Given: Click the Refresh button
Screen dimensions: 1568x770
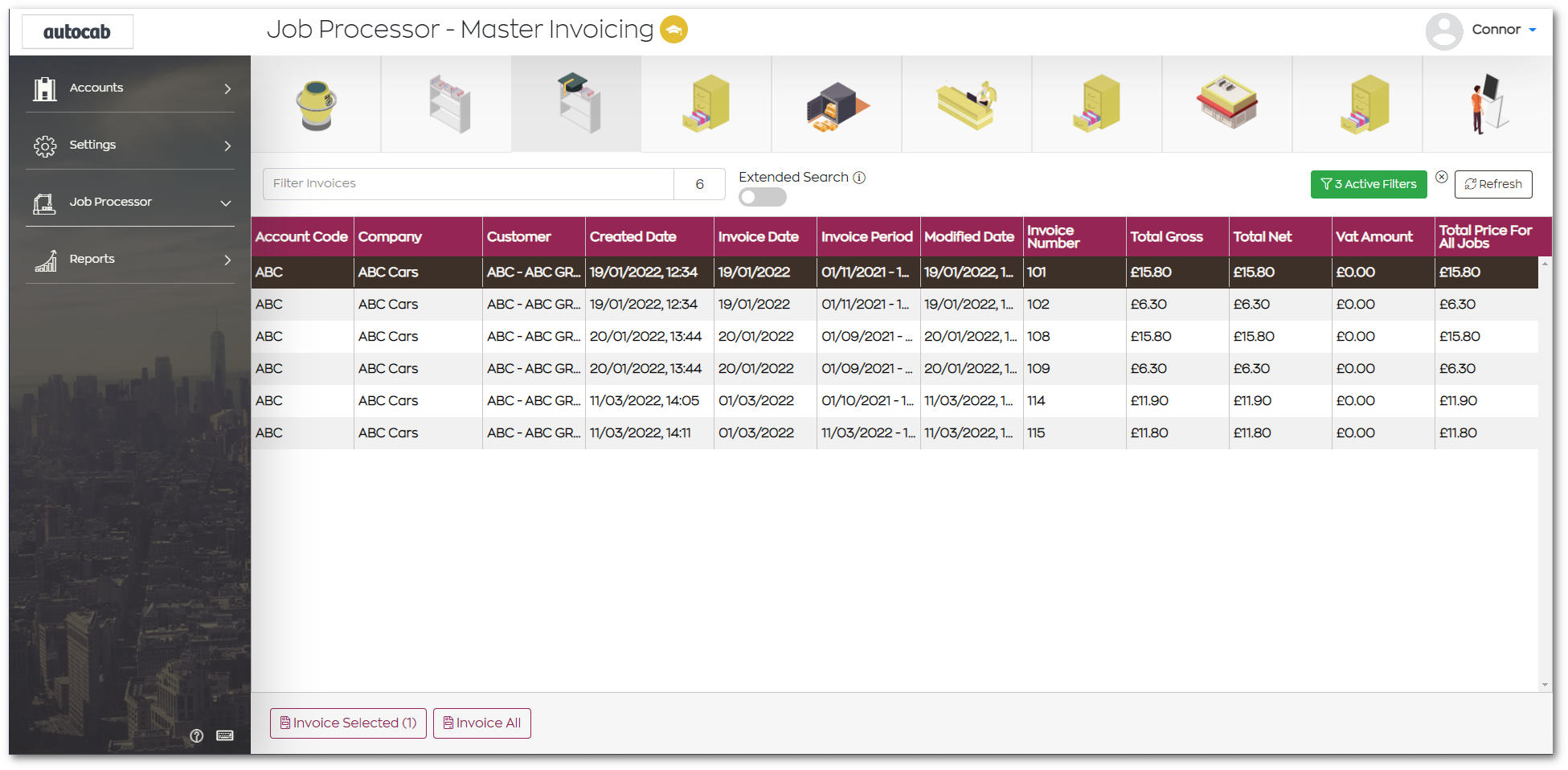Looking at the screenshot, I should click(x=1493, y=184).
